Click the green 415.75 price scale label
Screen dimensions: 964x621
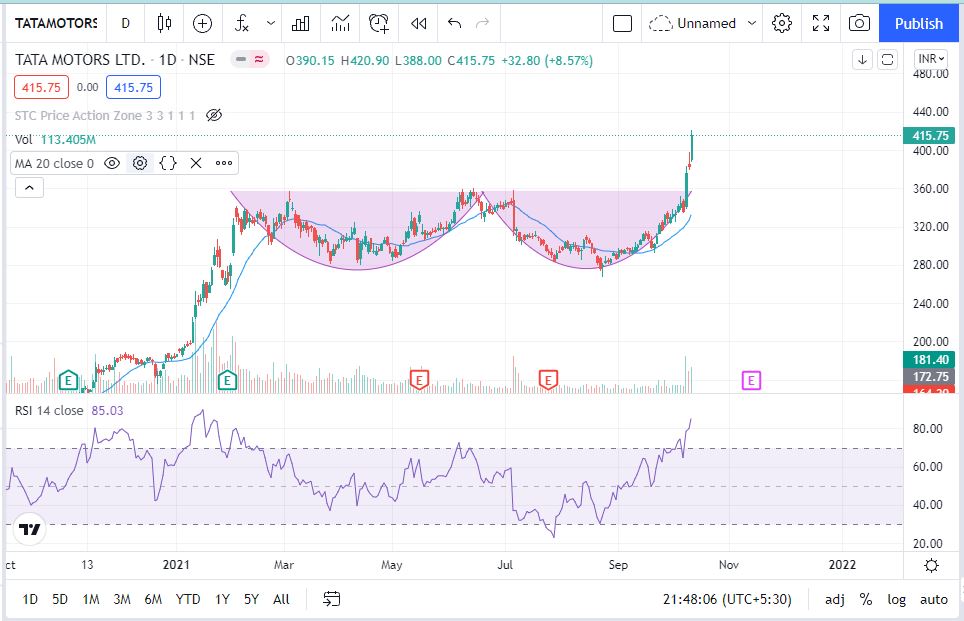929,135
